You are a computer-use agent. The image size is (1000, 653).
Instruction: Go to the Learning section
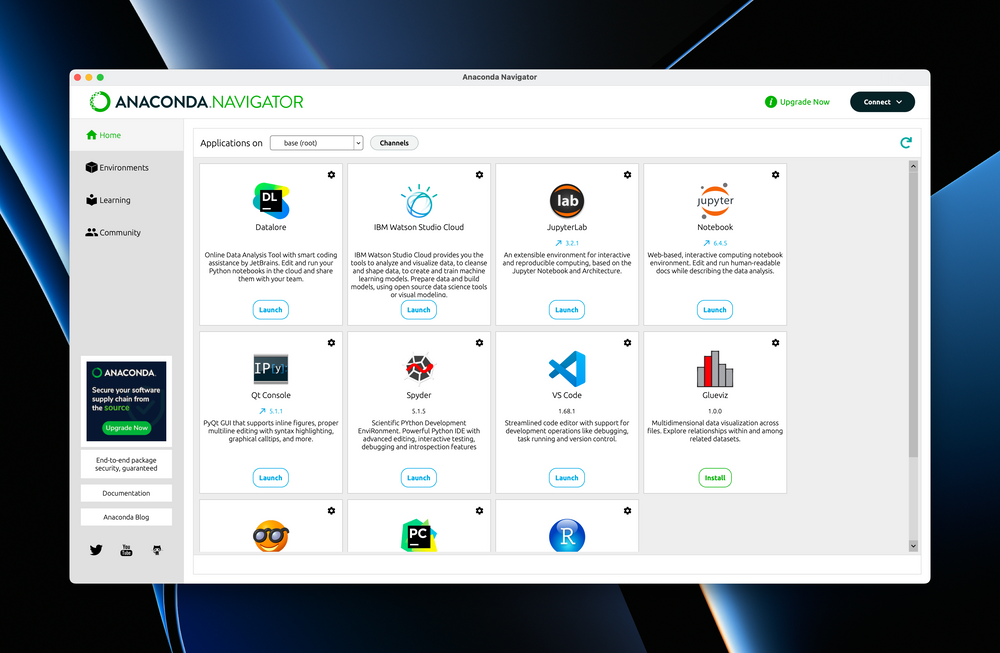tap(114, 200)
